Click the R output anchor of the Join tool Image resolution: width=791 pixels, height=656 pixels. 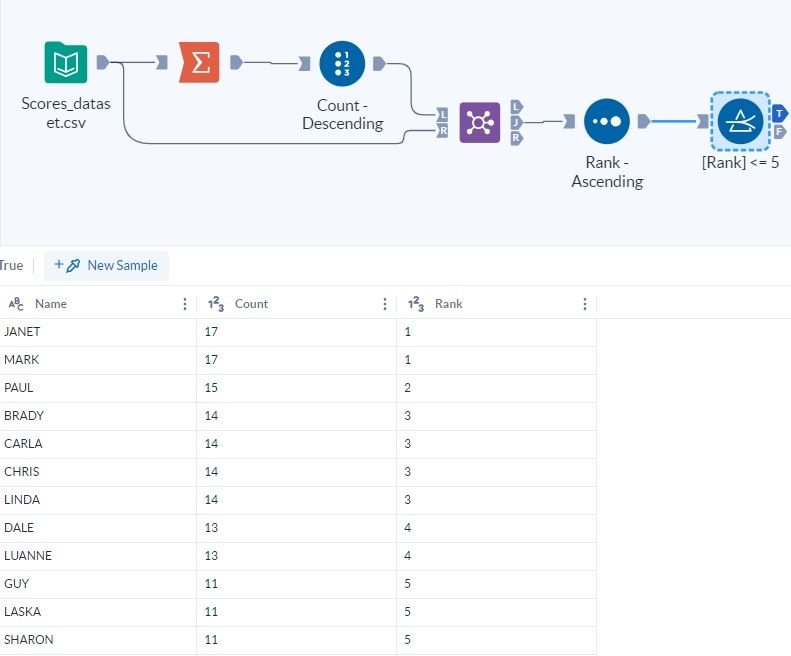(x=516, y=138)
